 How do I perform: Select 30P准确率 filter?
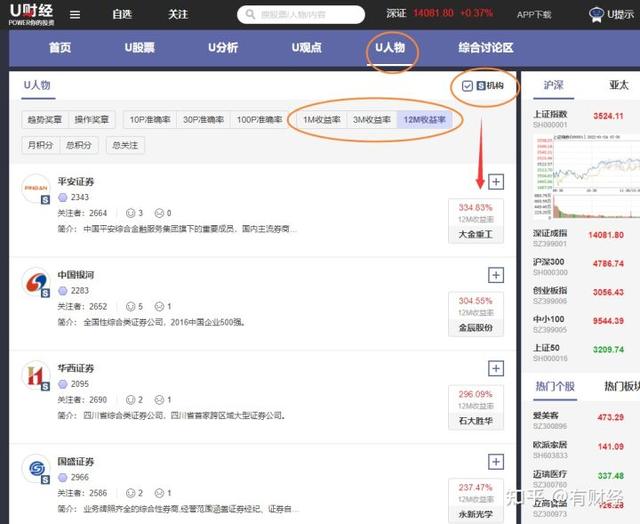point(203,120)
